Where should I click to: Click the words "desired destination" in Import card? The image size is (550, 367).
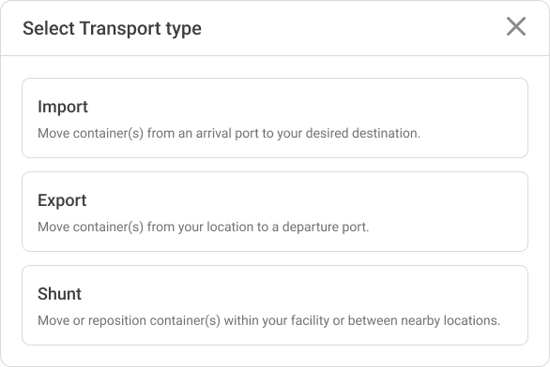click(363, 133)
